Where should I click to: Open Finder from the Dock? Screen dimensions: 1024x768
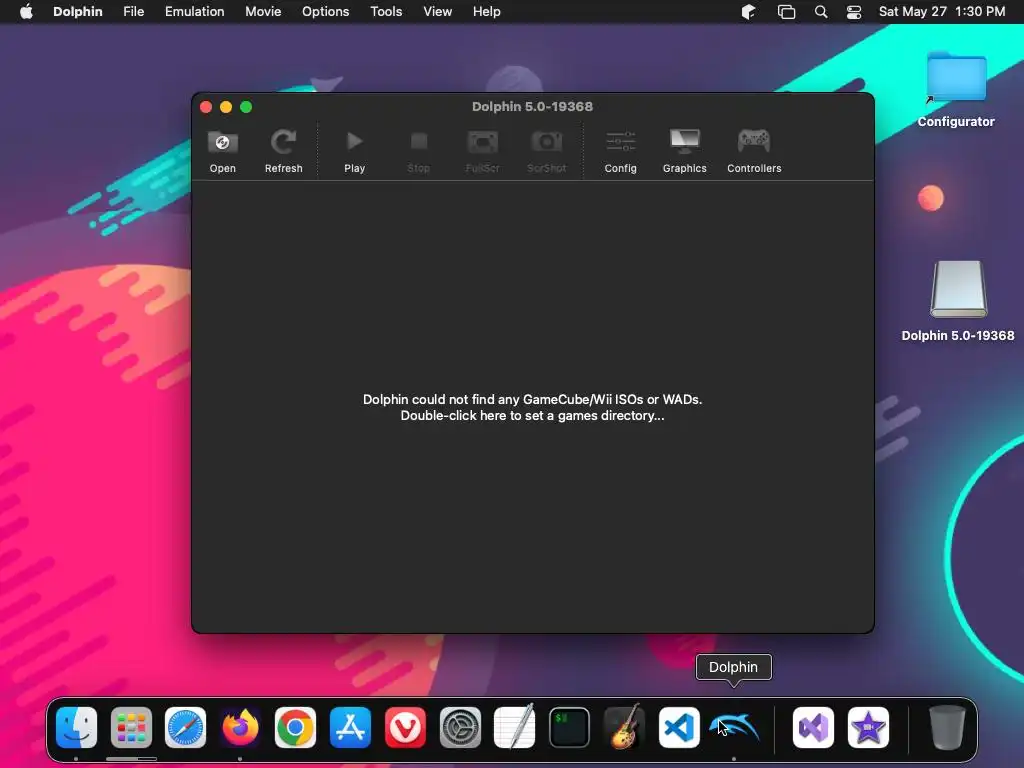(x=76, y=727)
